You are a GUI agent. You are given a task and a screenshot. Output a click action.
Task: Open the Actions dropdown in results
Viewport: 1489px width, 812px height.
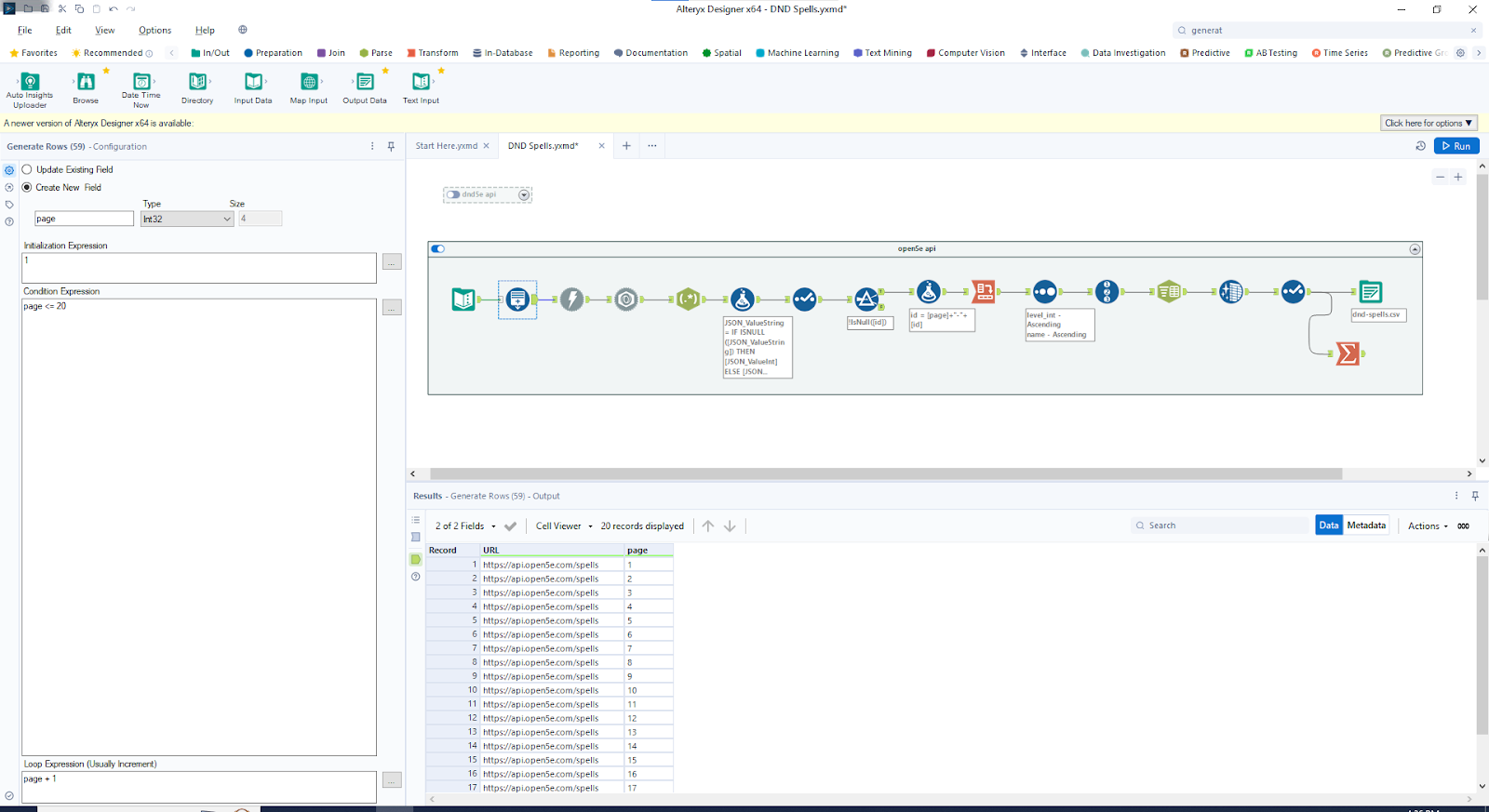pyautogui.click(x=1428, y=526)
